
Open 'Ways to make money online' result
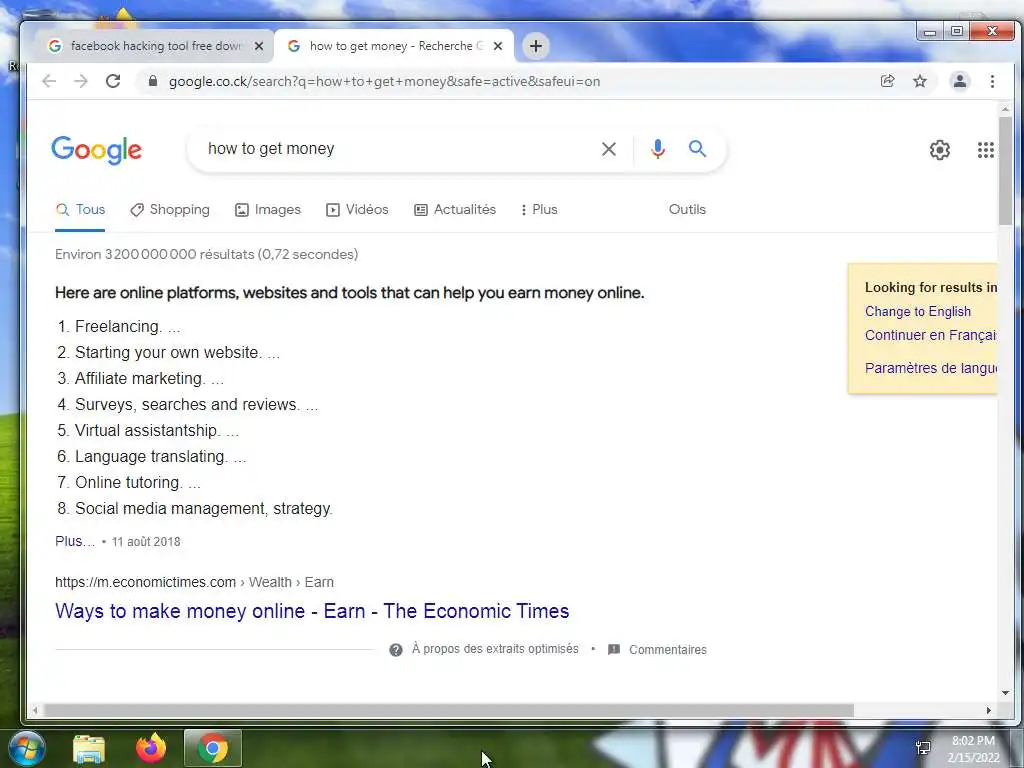point(312,611)
